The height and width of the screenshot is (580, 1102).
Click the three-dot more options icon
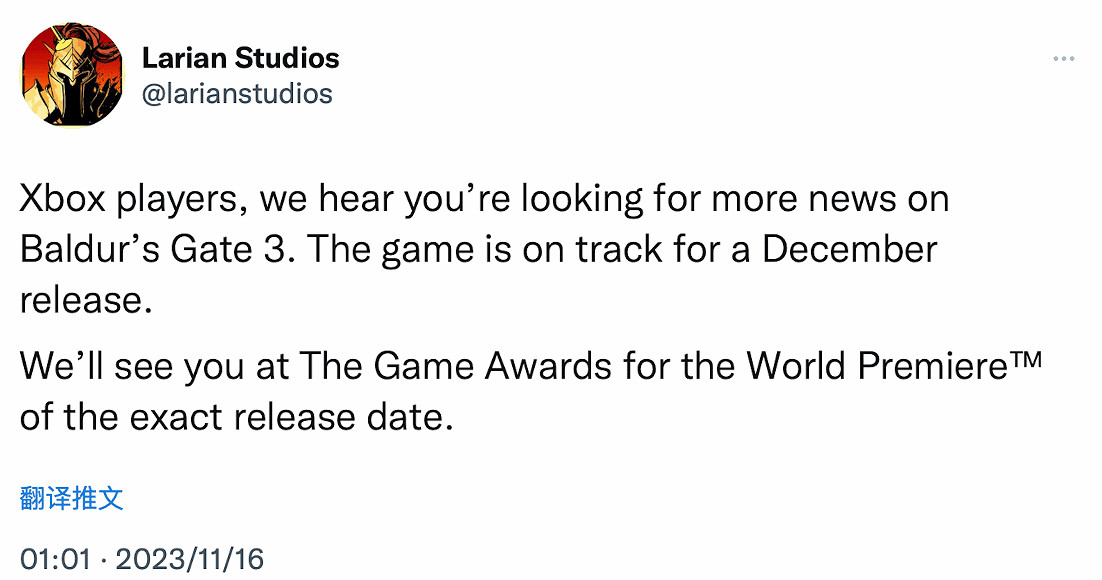point(1063,60)
